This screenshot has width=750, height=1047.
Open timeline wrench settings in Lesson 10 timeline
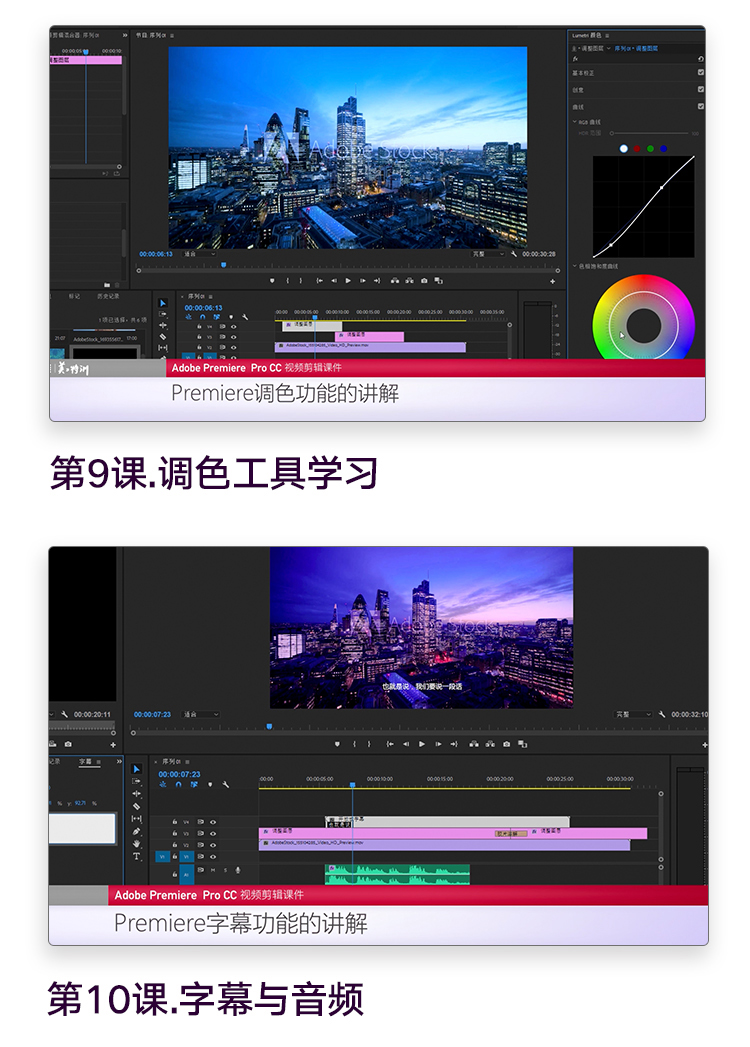pos(226,785)
